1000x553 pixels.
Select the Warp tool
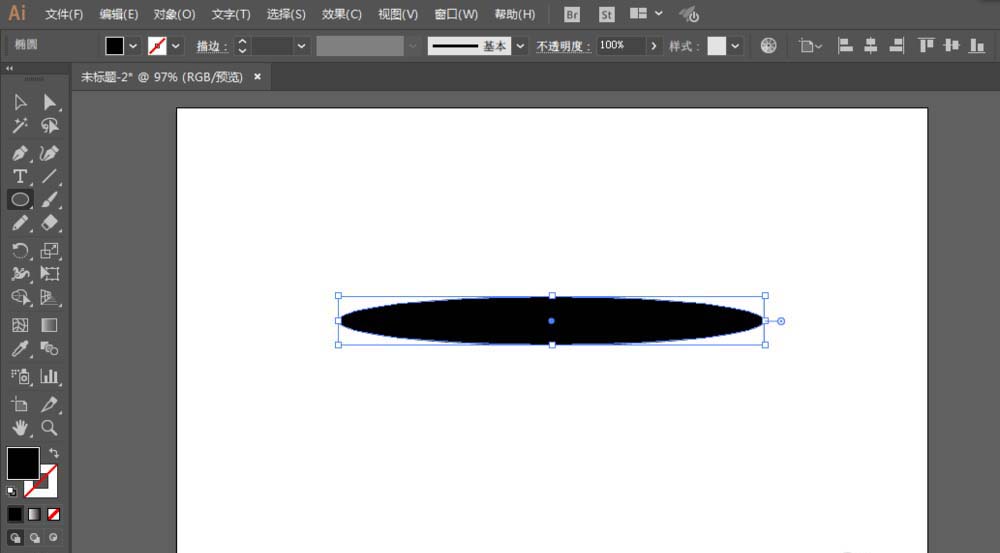pyautogui.click(x=20, y=274)
